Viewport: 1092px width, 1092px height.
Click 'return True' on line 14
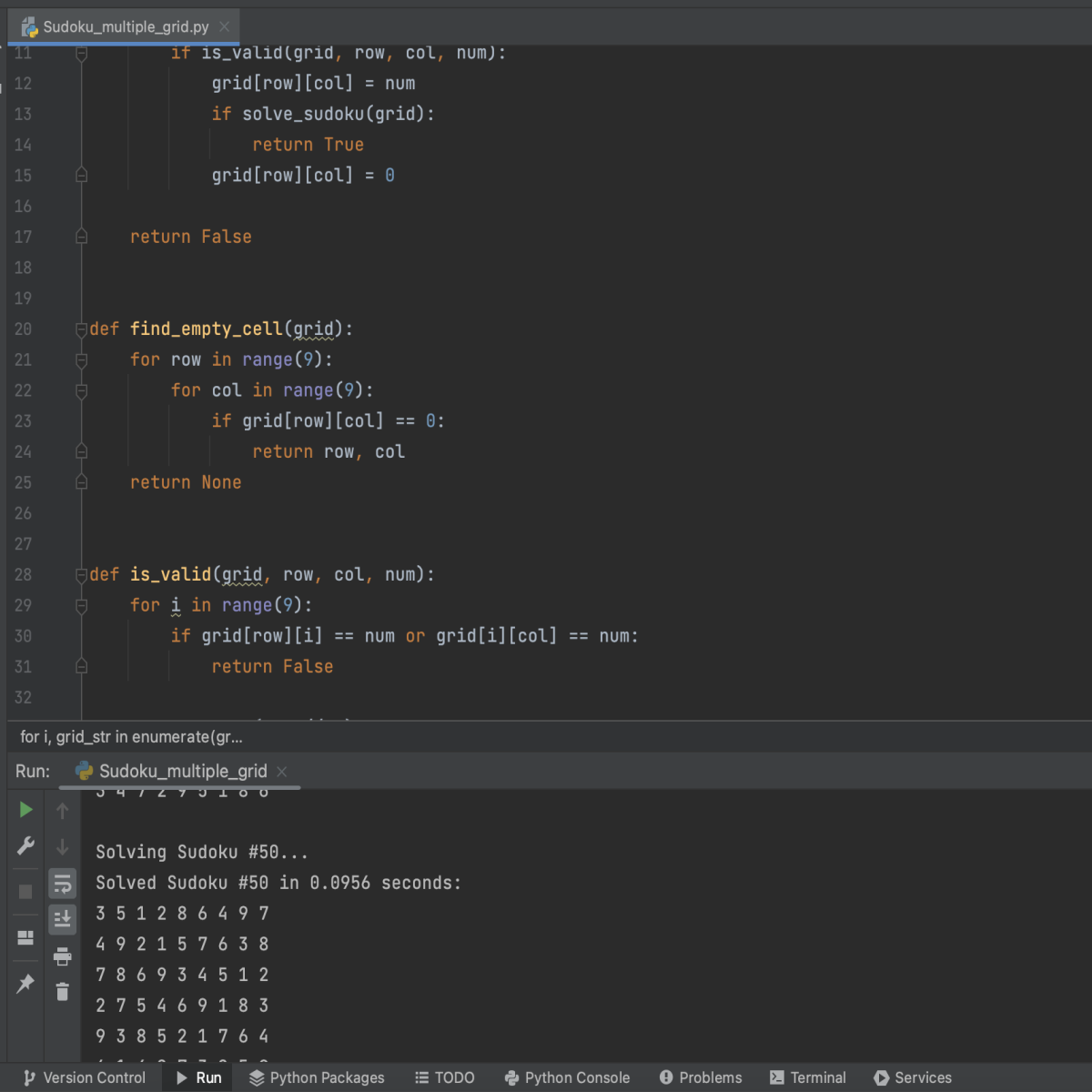[x=308, y=145]
